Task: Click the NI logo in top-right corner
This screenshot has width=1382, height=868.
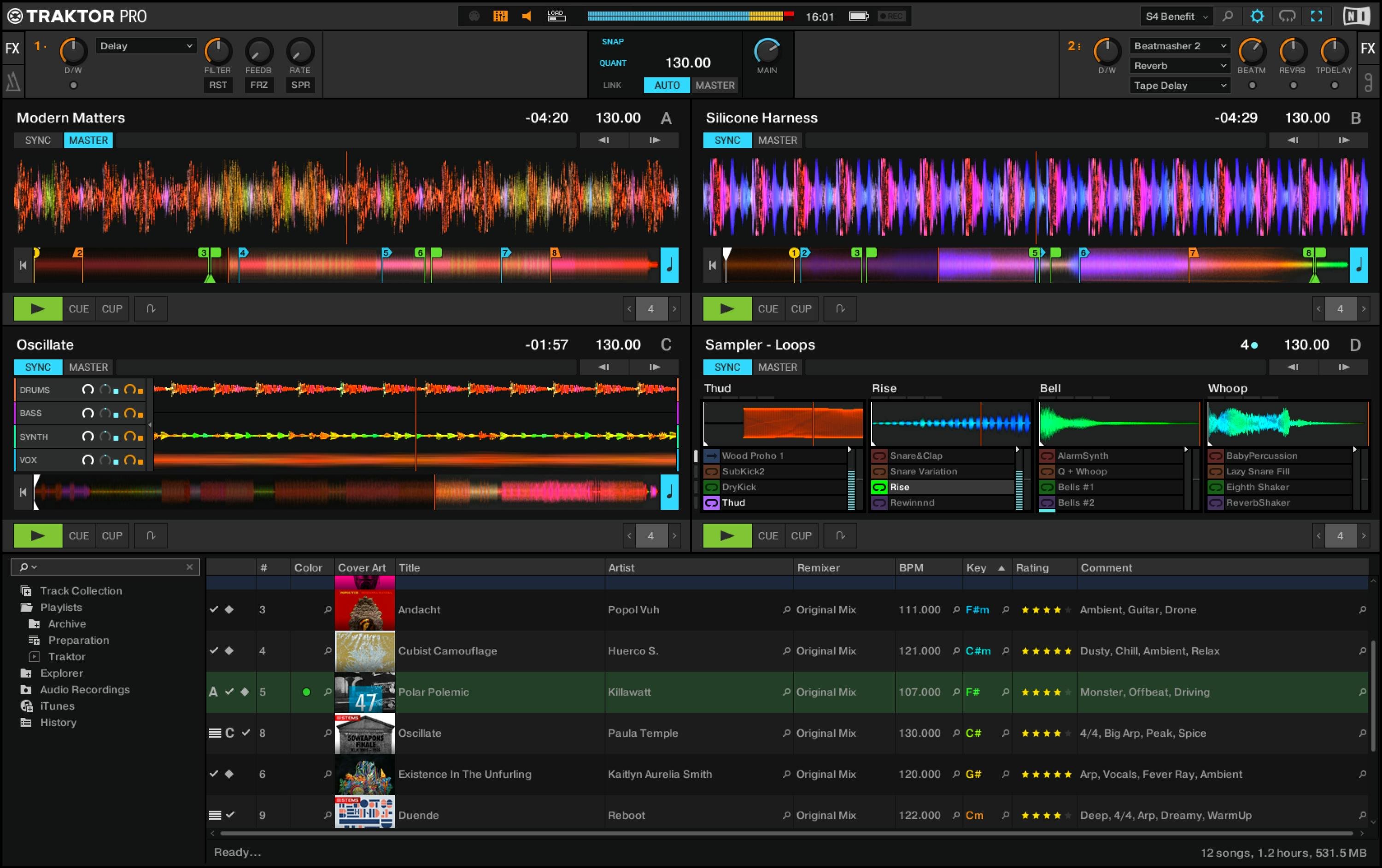Action: [1356, 16]
